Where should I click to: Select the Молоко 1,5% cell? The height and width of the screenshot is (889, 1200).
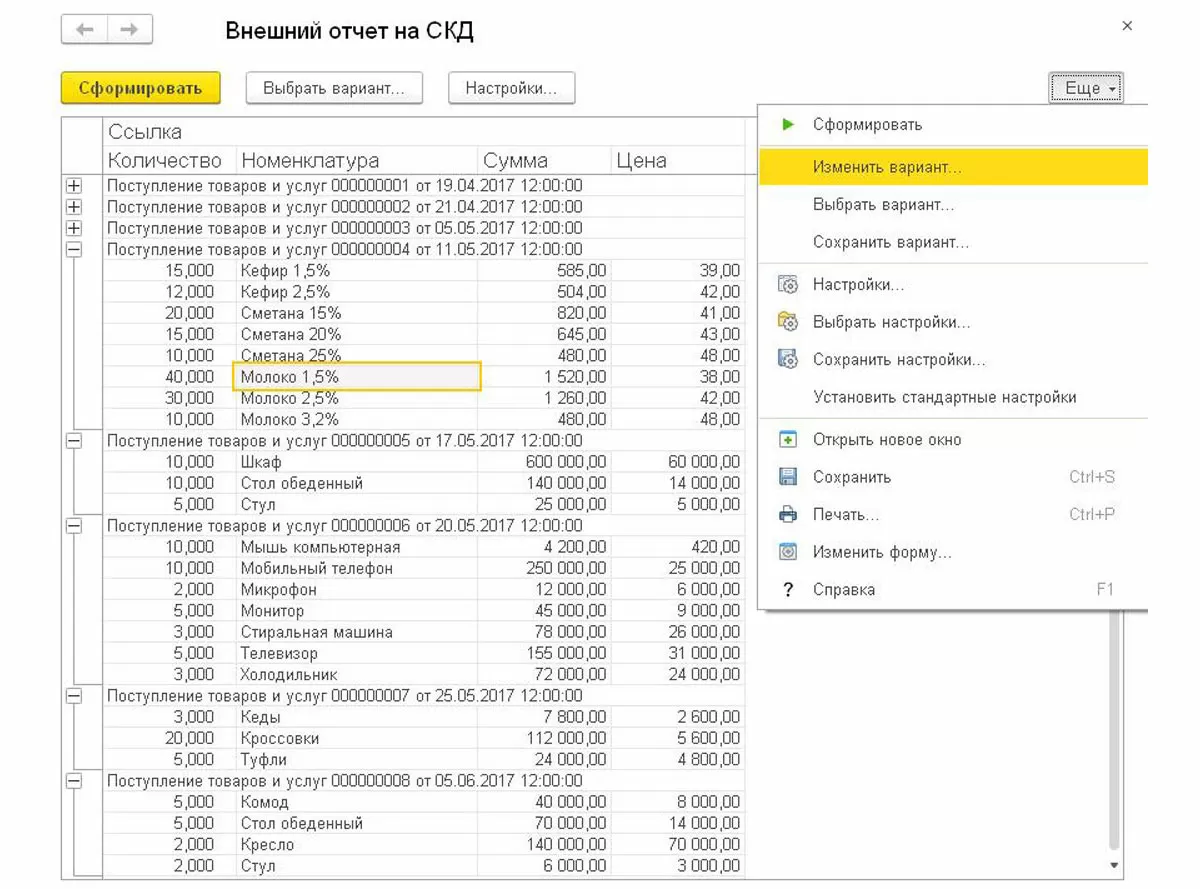356,377
